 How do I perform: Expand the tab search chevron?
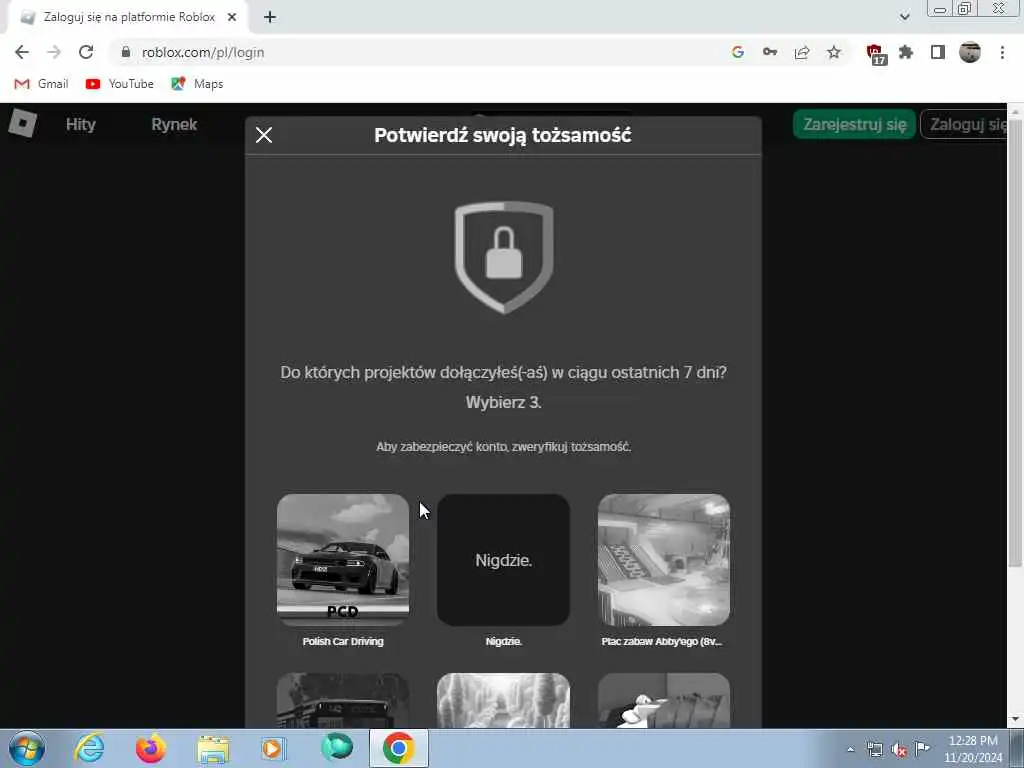tap(904, 17)
